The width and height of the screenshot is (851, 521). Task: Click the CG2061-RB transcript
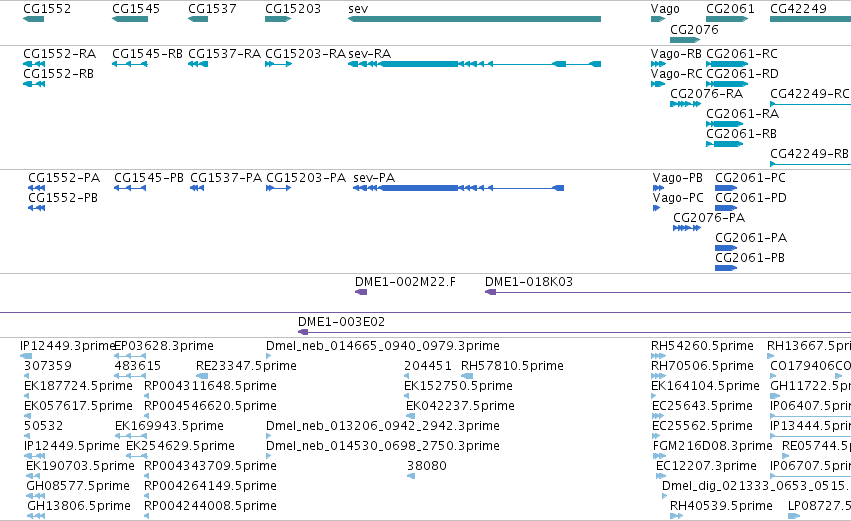click(x=725, y=144)
